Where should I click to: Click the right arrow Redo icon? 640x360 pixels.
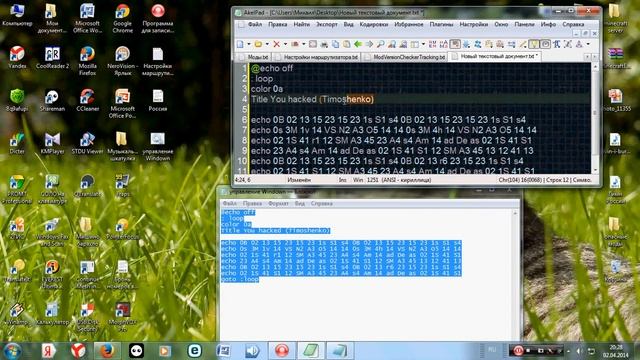(x=369, y=44)
